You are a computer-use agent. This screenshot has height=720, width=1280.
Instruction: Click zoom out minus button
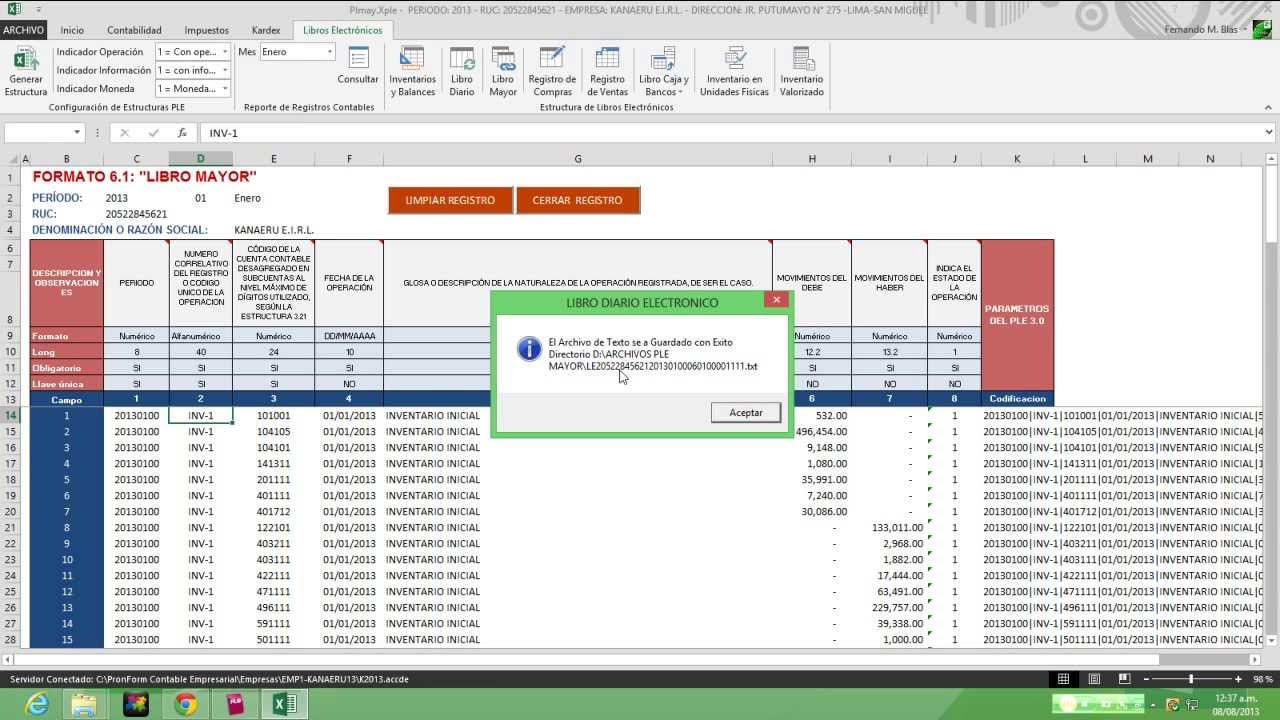(x=1147, y=679)
